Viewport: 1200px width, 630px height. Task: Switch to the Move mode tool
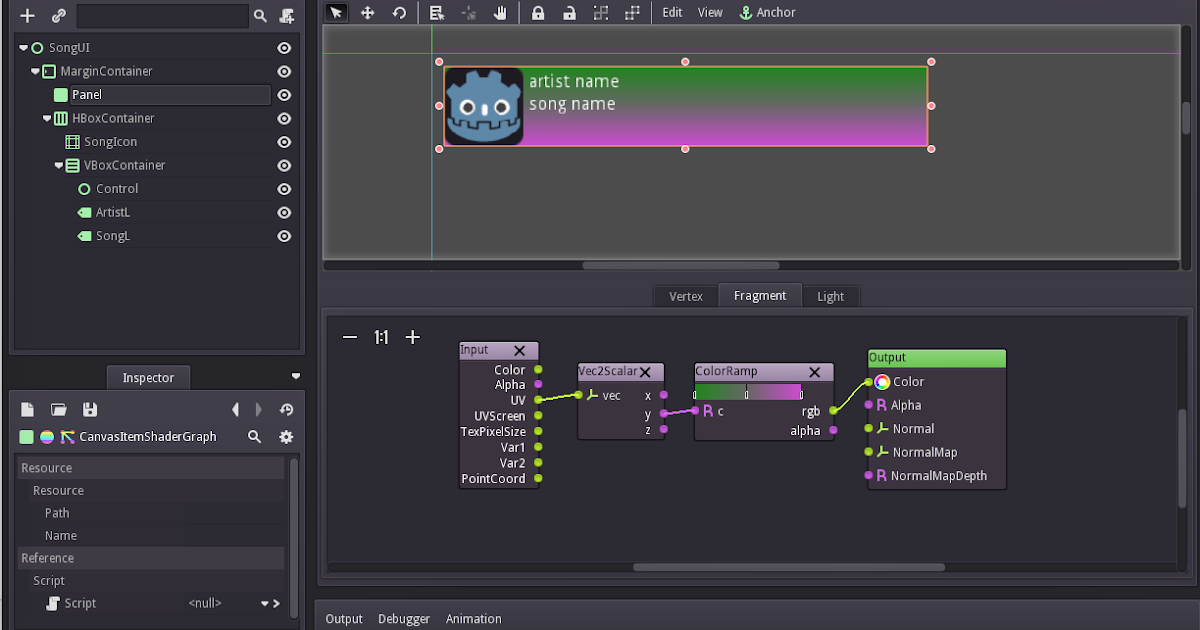pos(368,12)
